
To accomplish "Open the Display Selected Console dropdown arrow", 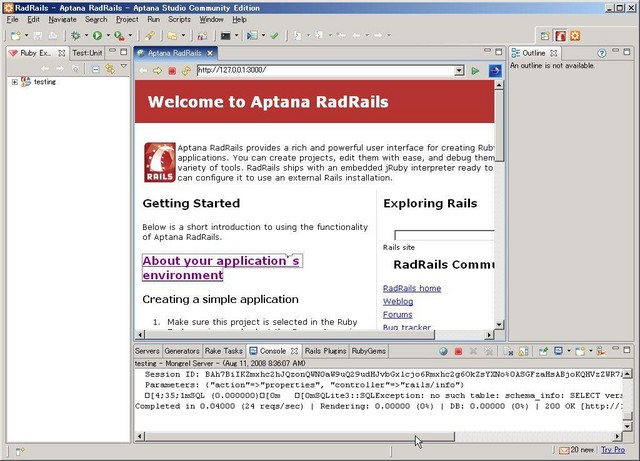I will 569,351.
